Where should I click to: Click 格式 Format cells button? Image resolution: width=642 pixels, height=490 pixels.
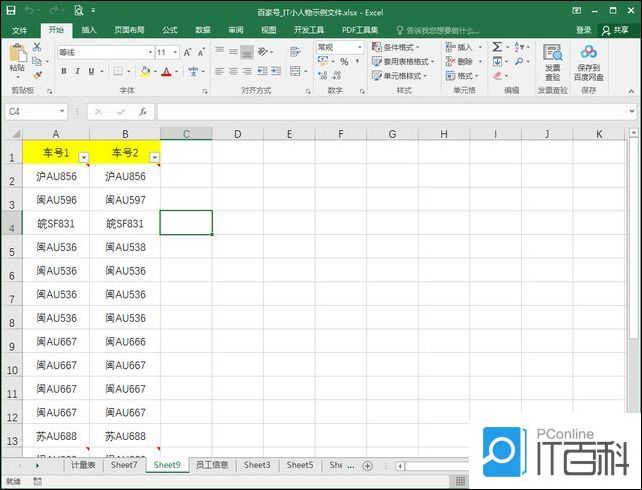[462, 76]
